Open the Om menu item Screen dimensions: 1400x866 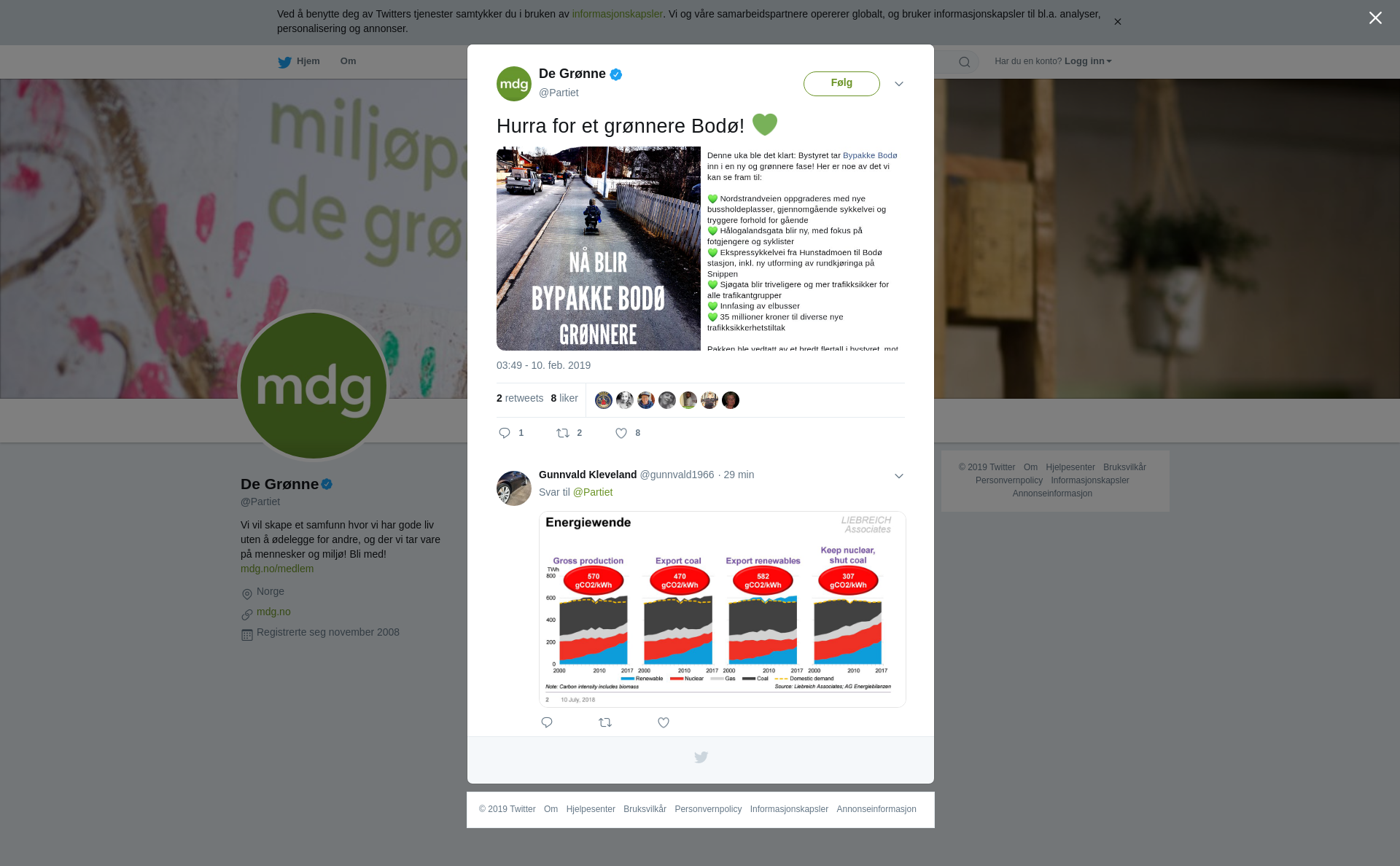348,61
